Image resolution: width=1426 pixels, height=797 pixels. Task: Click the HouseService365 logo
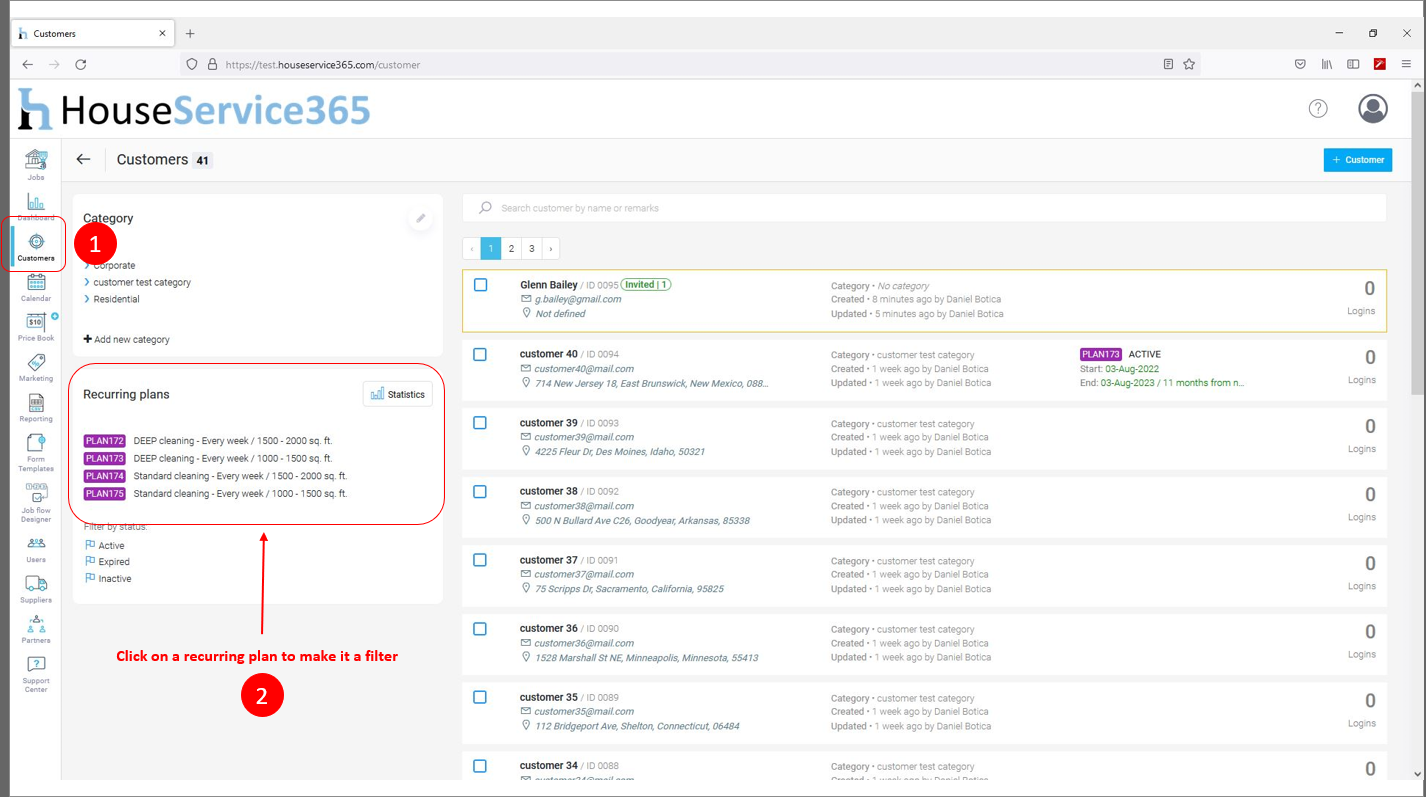click(x=194, y=109)
